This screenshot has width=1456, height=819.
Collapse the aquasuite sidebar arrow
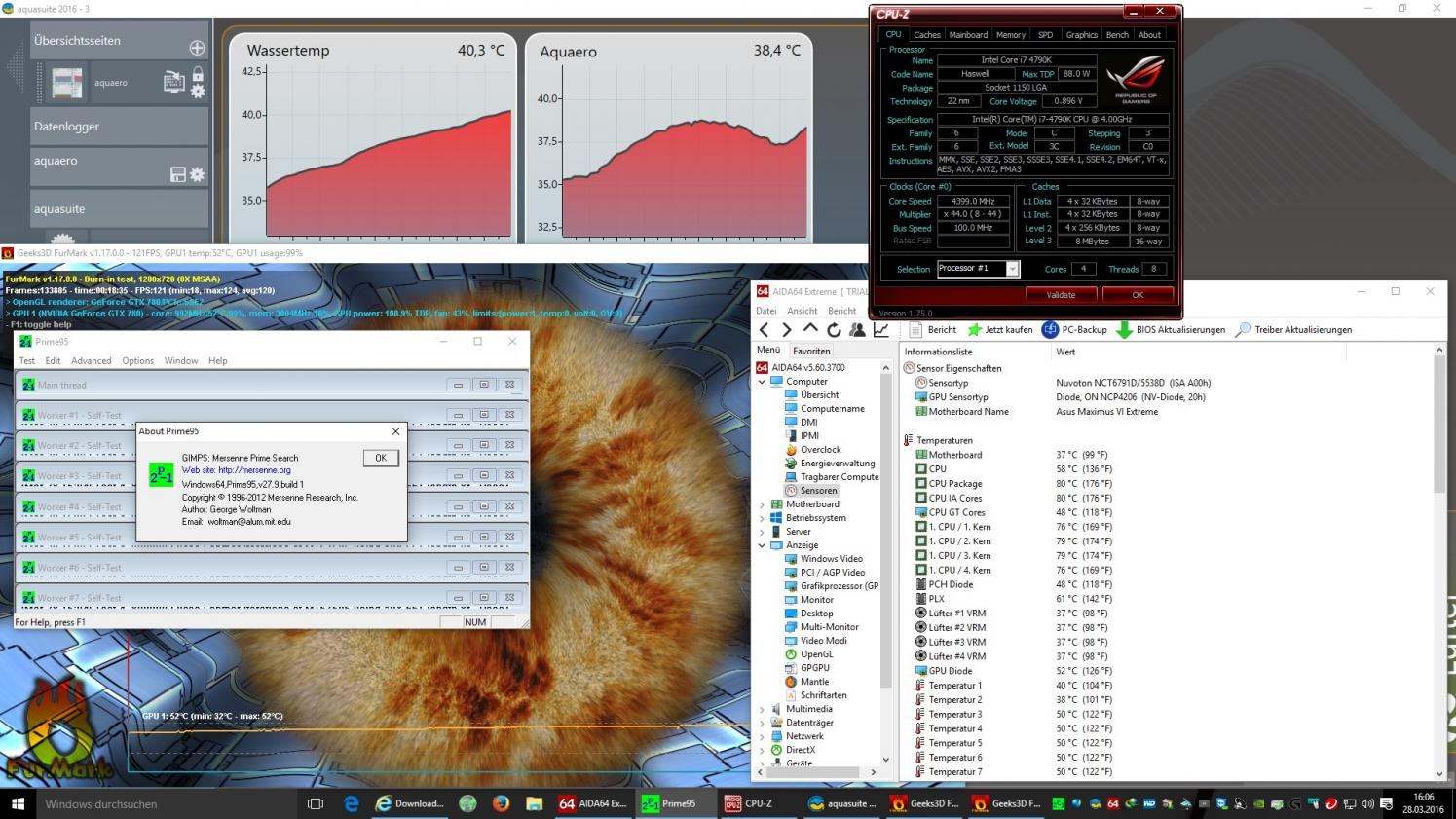(x=16, y=67)
